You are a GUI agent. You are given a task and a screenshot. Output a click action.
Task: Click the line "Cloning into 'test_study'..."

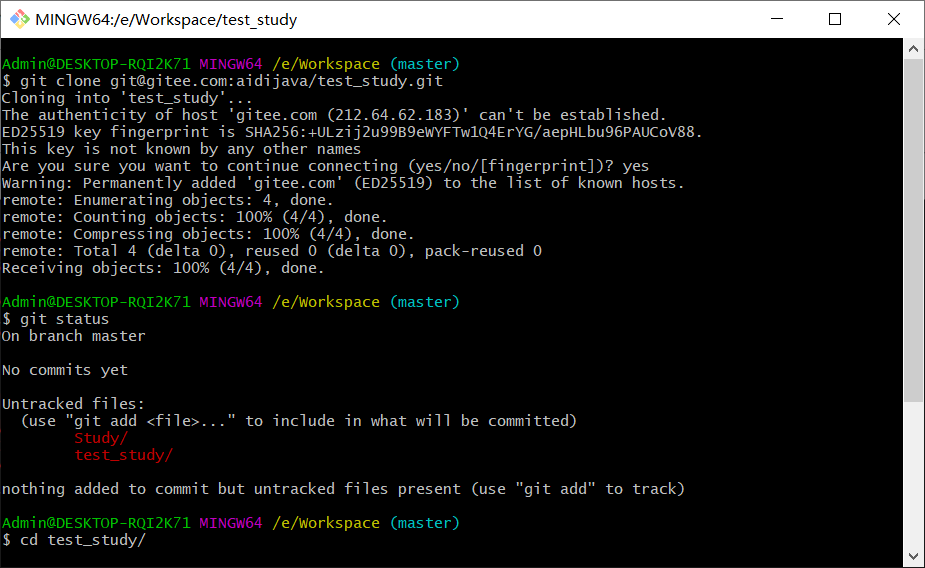click(127, 98)
